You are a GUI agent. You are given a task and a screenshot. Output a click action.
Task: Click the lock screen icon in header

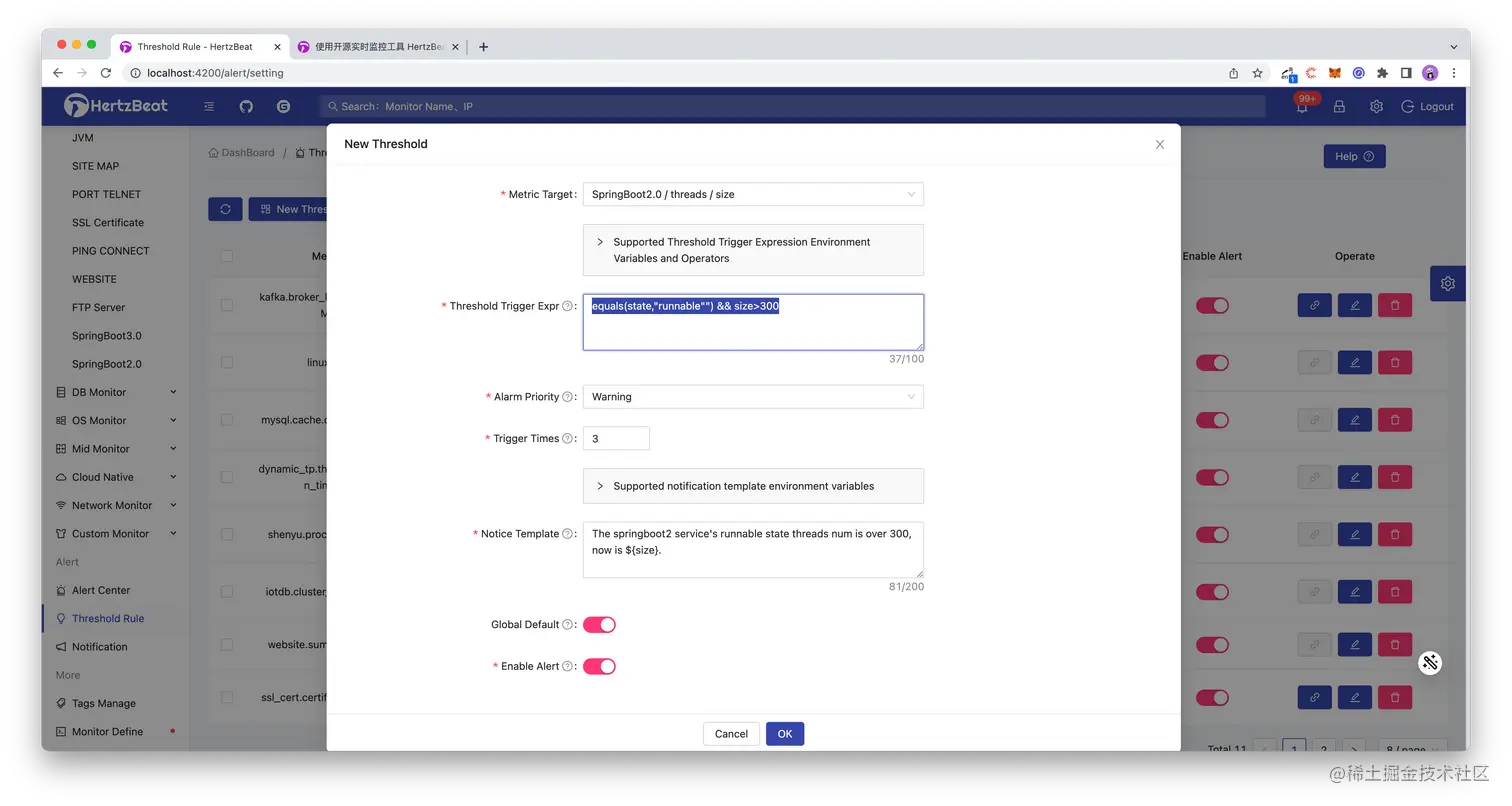(1339, 106)
